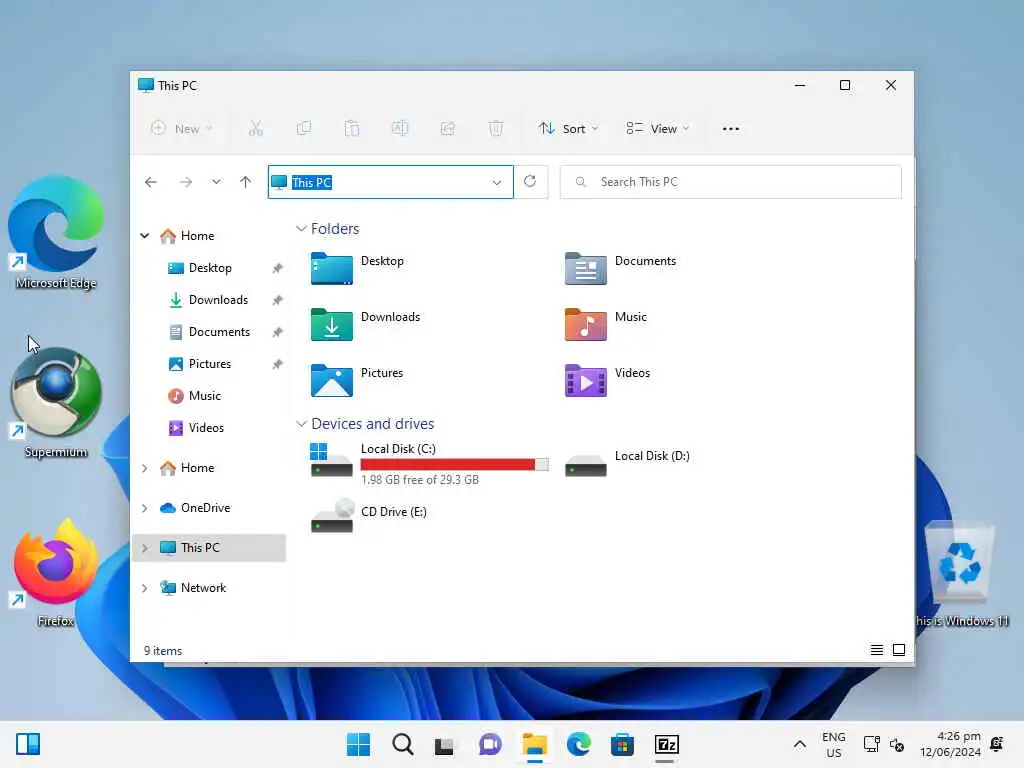Click ENG US language indicator
Screen dimensions: 1024x768
pyautogui.click(x=833, y=744)
